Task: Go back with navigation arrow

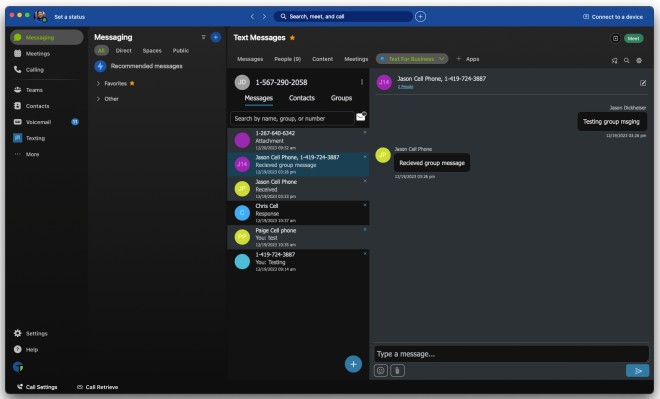Action: pos(252,16)
